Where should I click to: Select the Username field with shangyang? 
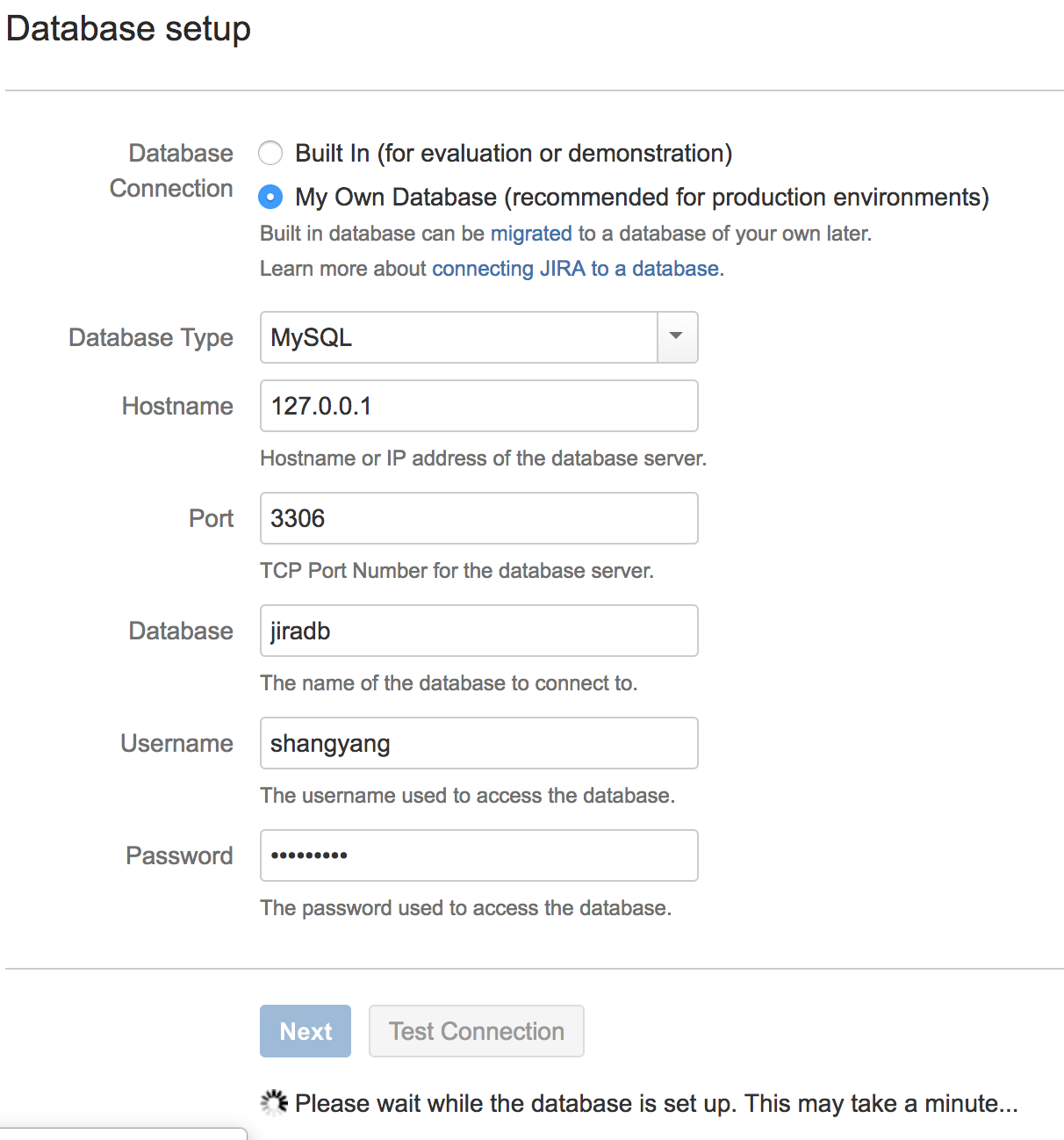[x=478, y=743]
